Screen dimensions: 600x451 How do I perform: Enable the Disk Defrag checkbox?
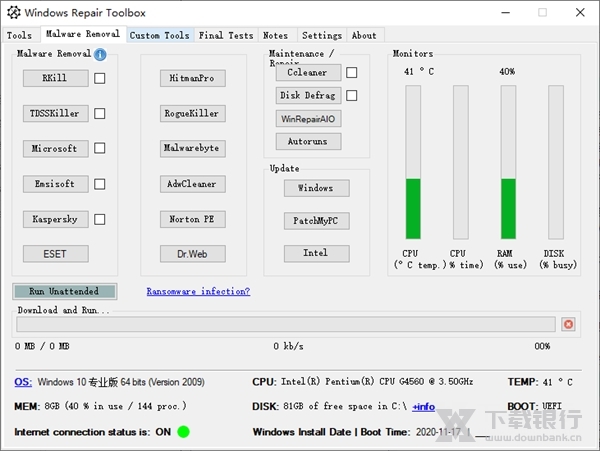[351, 95]
